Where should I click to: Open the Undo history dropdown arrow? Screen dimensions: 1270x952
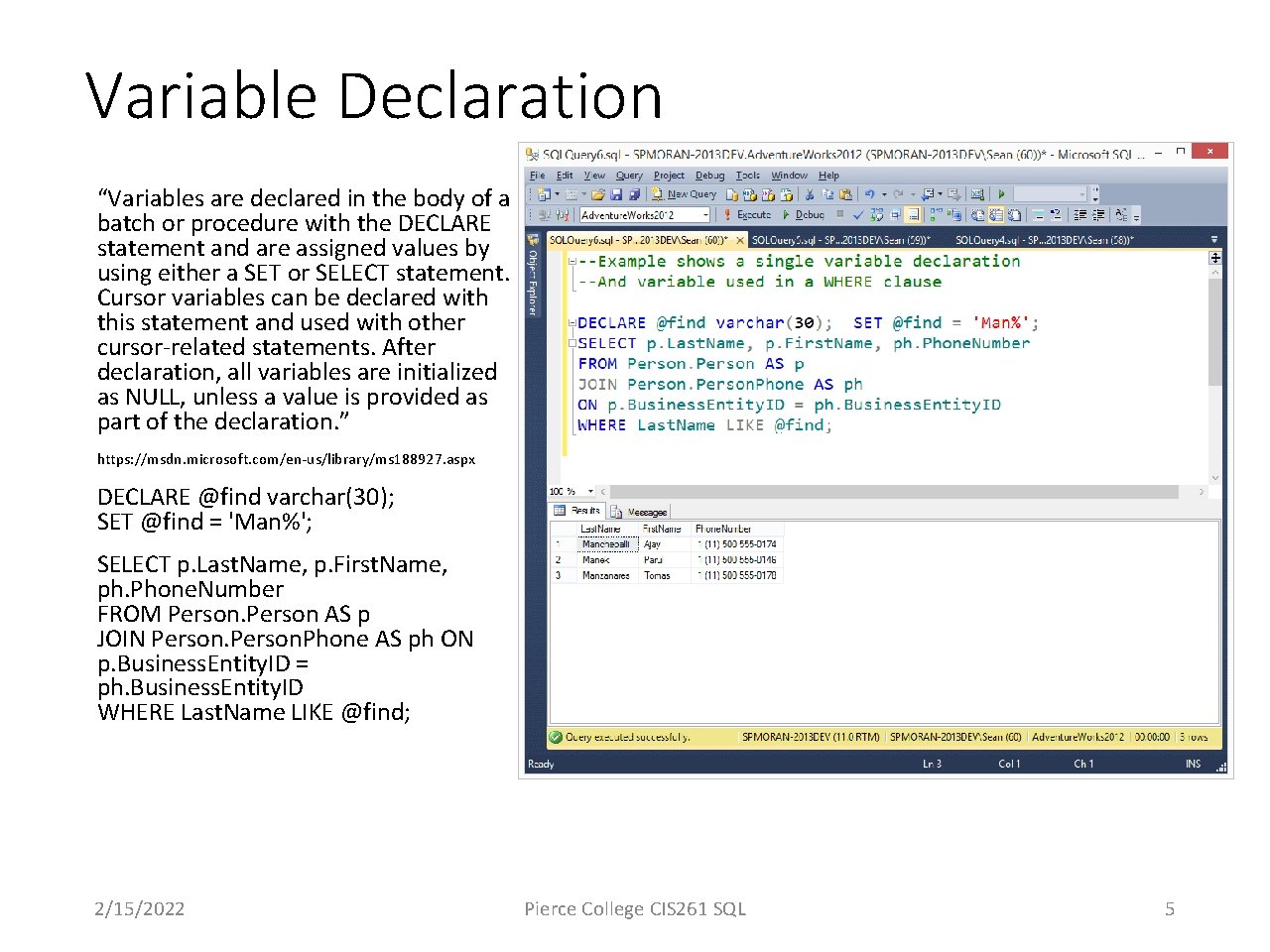pyautogui.click(x=884, y=194)
